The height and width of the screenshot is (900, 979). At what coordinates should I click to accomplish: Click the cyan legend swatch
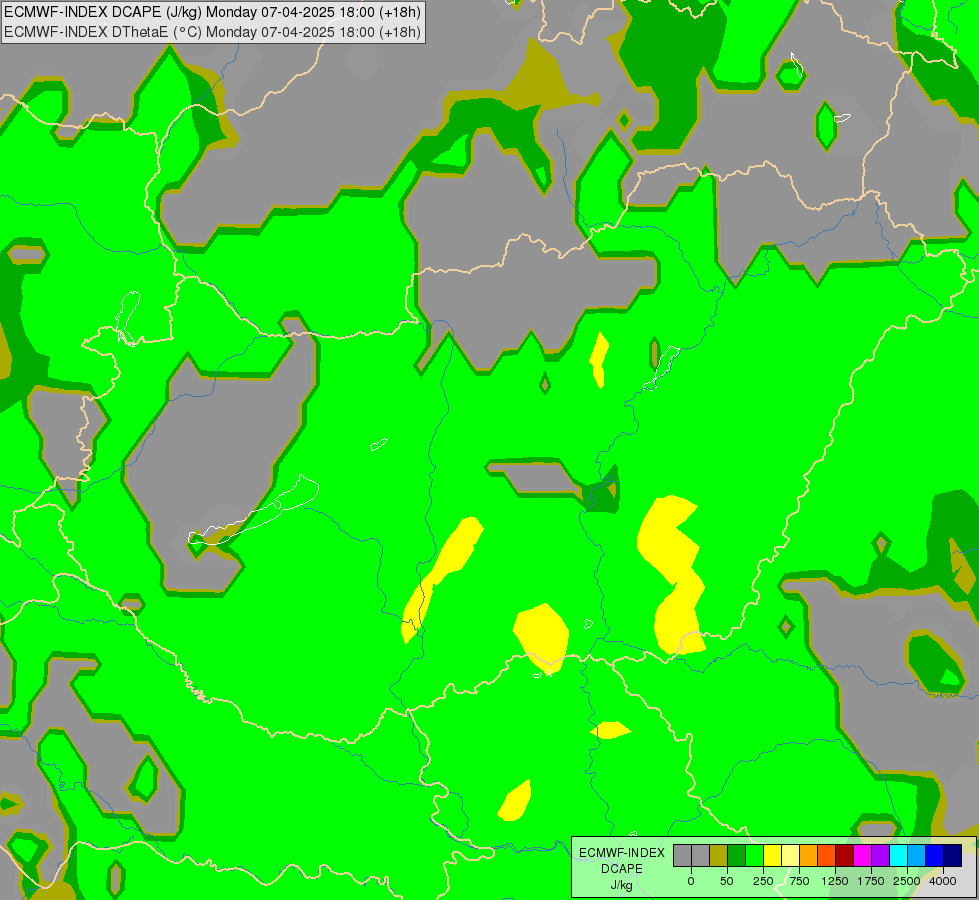pos(898,855)
